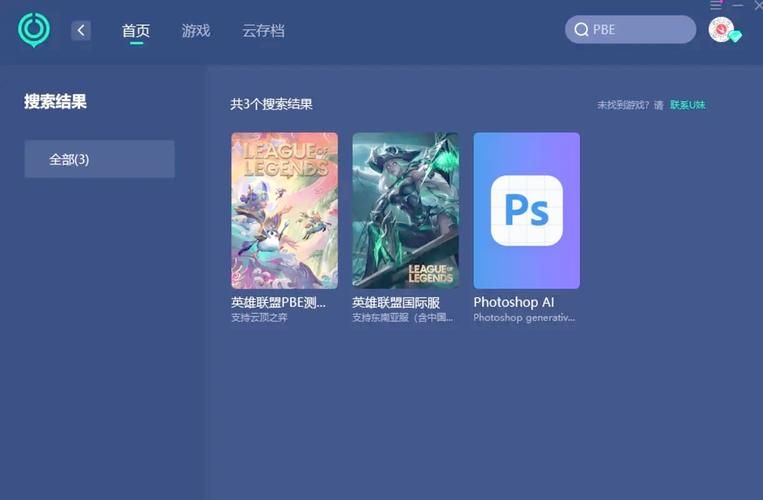The width and height of the screenshot is (763, 500).
Task: Click the 英雄联盟国际服 title text
Action: [396, 302]
